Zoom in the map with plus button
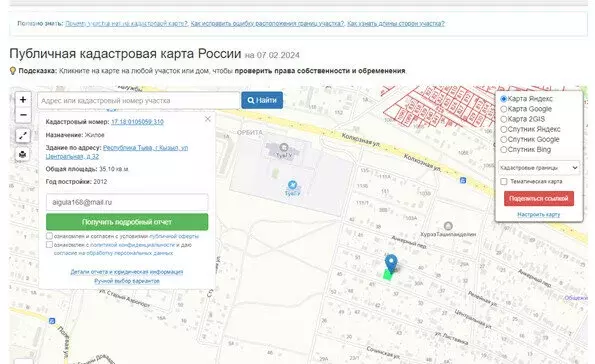The width and height of the screenshot is (595, 364). point(23,100)
